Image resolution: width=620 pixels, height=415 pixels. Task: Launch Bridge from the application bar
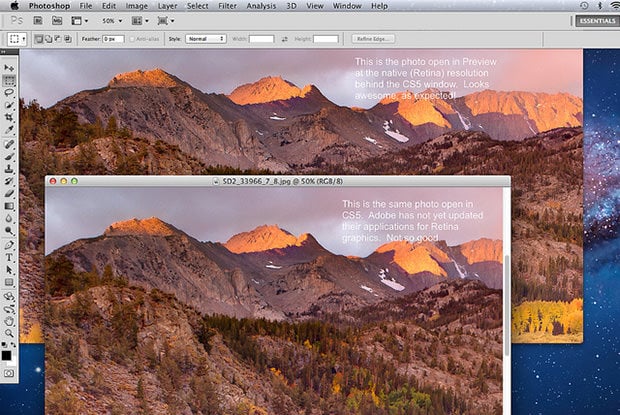[x=38, y=21]
